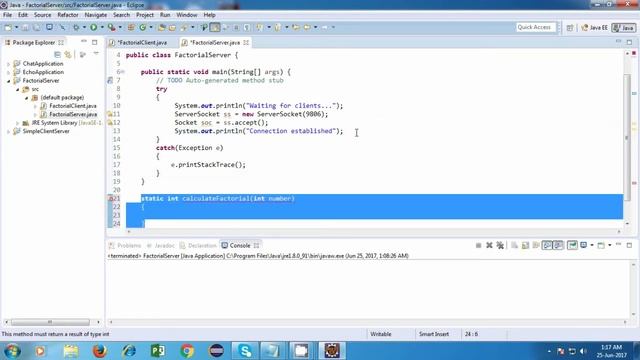This screenshot has height=360, width=640.
Task: Toggle Link with Editor in Package Explorer
Action: [x=68, y=54]
